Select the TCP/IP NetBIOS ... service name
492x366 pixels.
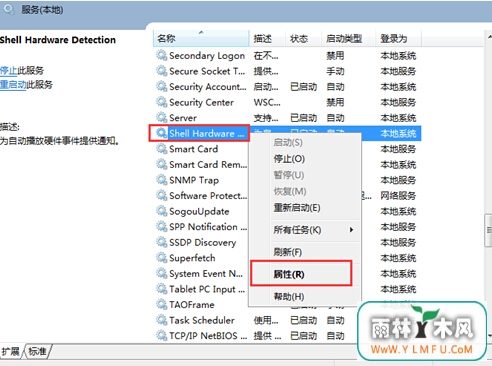pos(208,336)
